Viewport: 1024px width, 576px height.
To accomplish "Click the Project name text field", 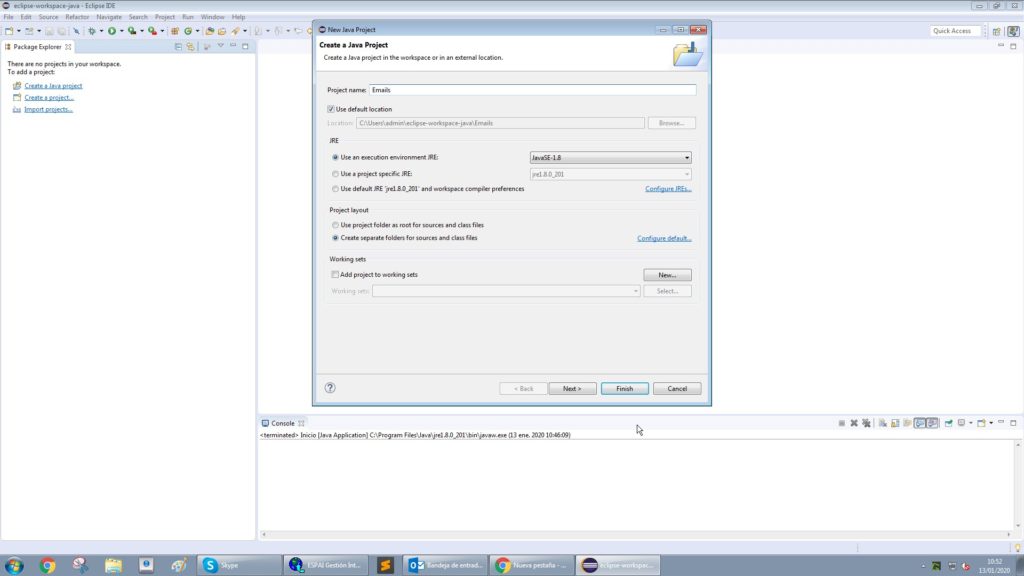I will 531,90.
